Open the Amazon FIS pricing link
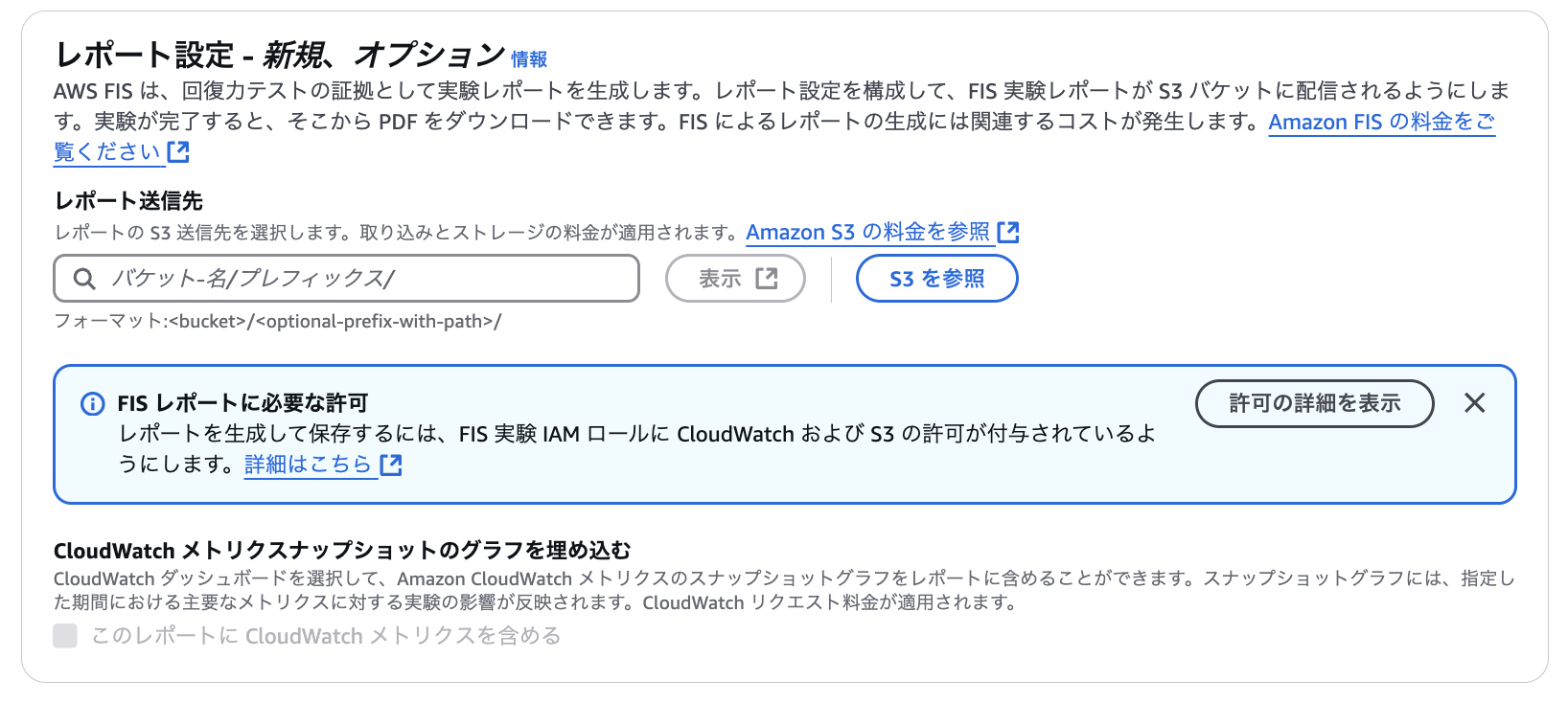 (x=1380, y=122)
